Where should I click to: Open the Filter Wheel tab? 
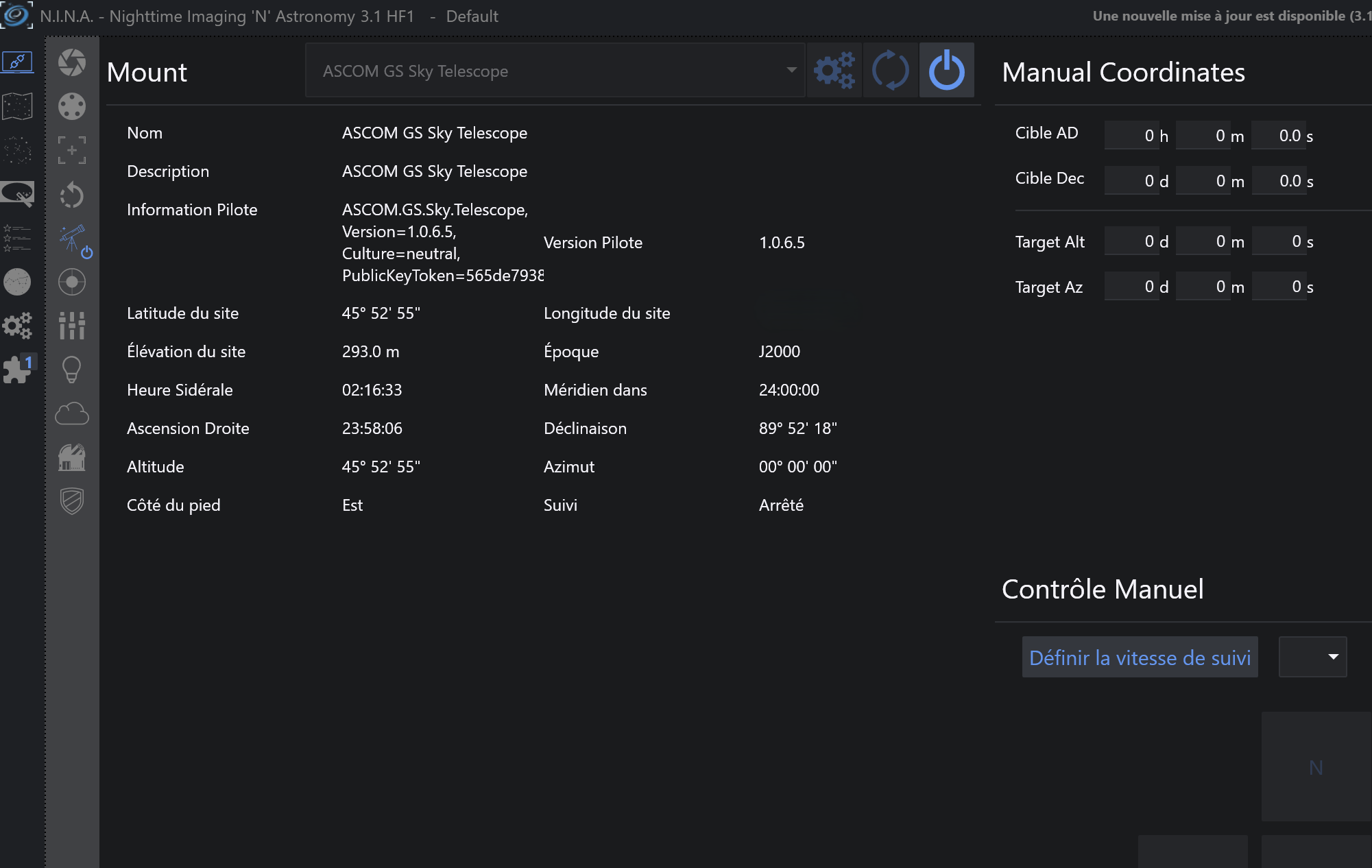point(71,106)
